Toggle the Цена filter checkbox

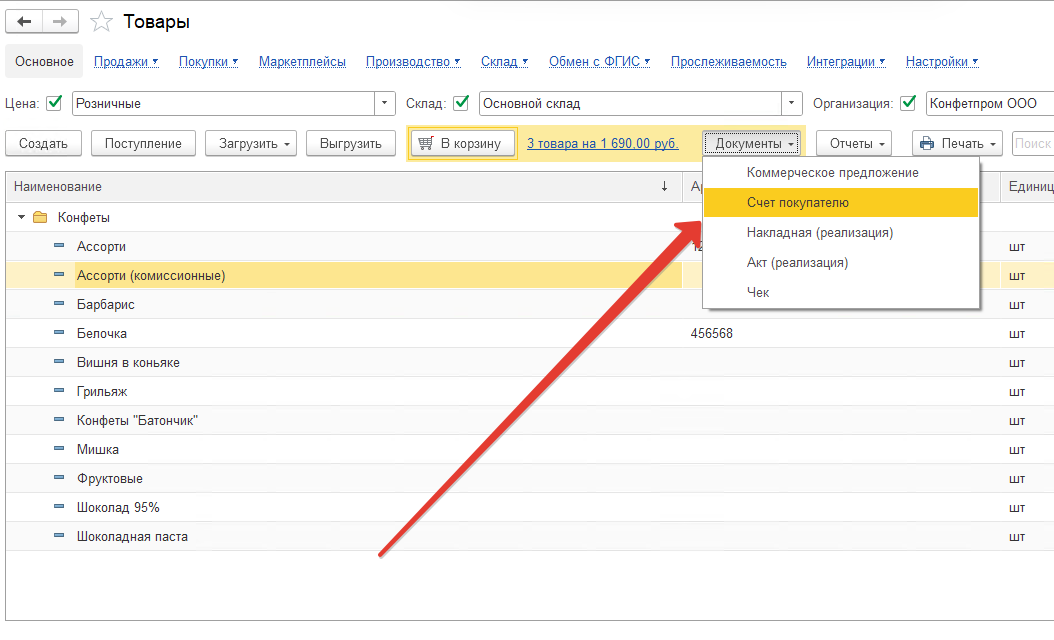(x=54, y=103)
